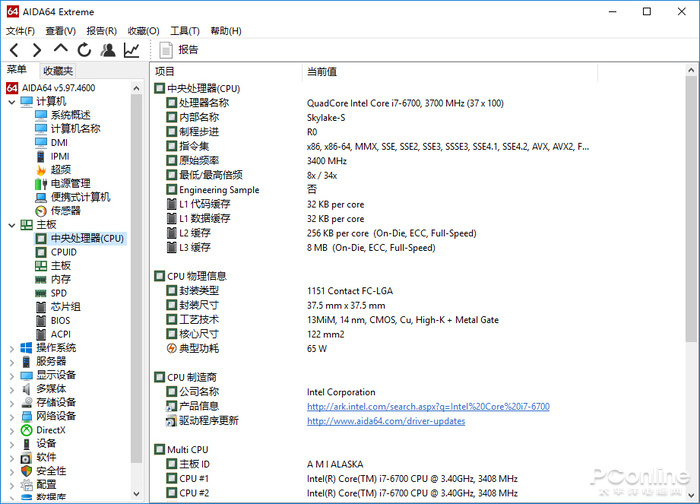Open the ark.intel.com product info link

point(428,407)
